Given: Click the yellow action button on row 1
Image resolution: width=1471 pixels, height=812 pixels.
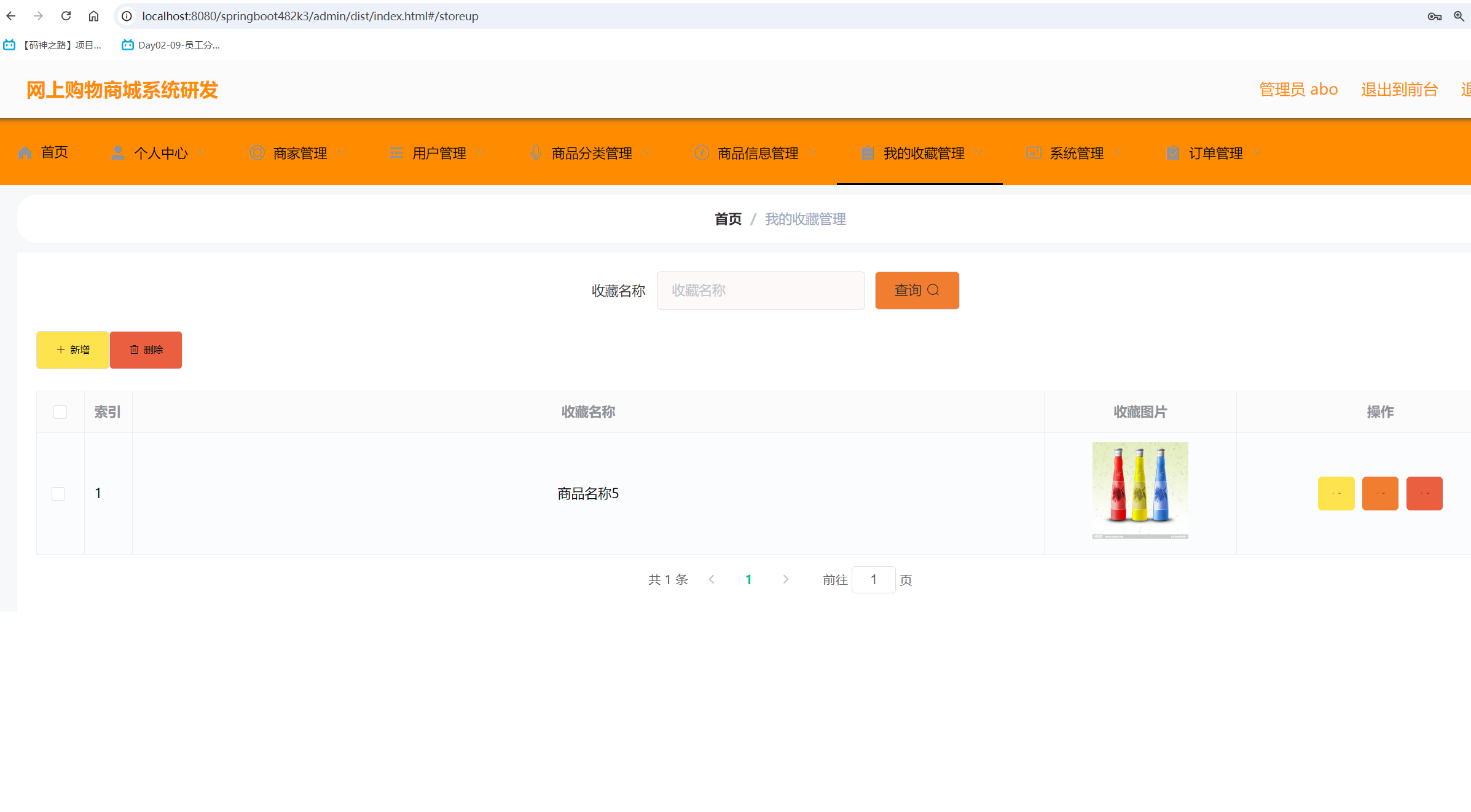Looking at the screenshot, I should (x=1336, y=493).
